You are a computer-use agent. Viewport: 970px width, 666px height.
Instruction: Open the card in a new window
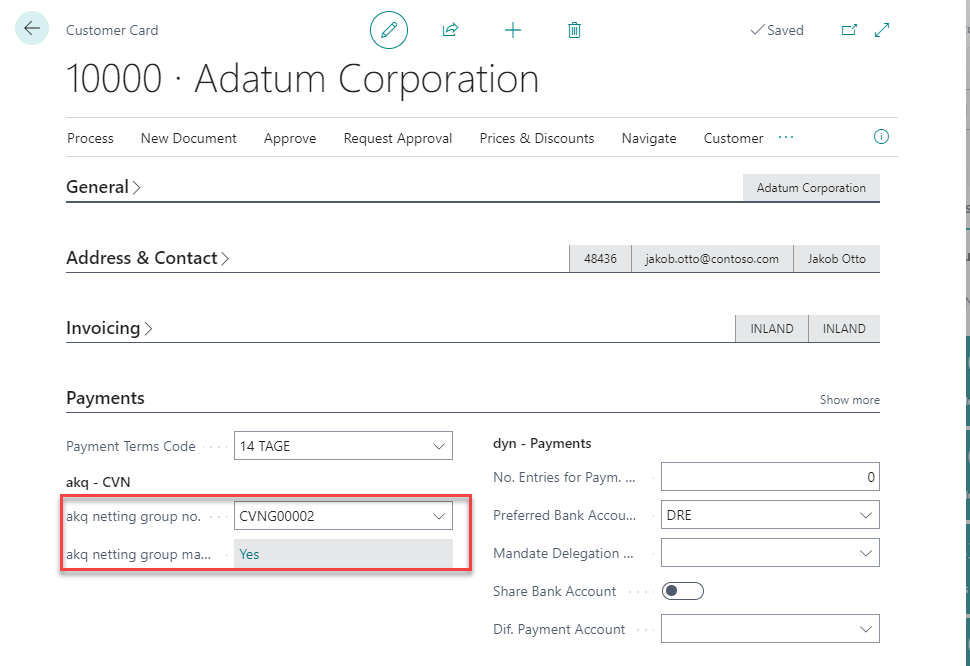(x=849, y=30)
